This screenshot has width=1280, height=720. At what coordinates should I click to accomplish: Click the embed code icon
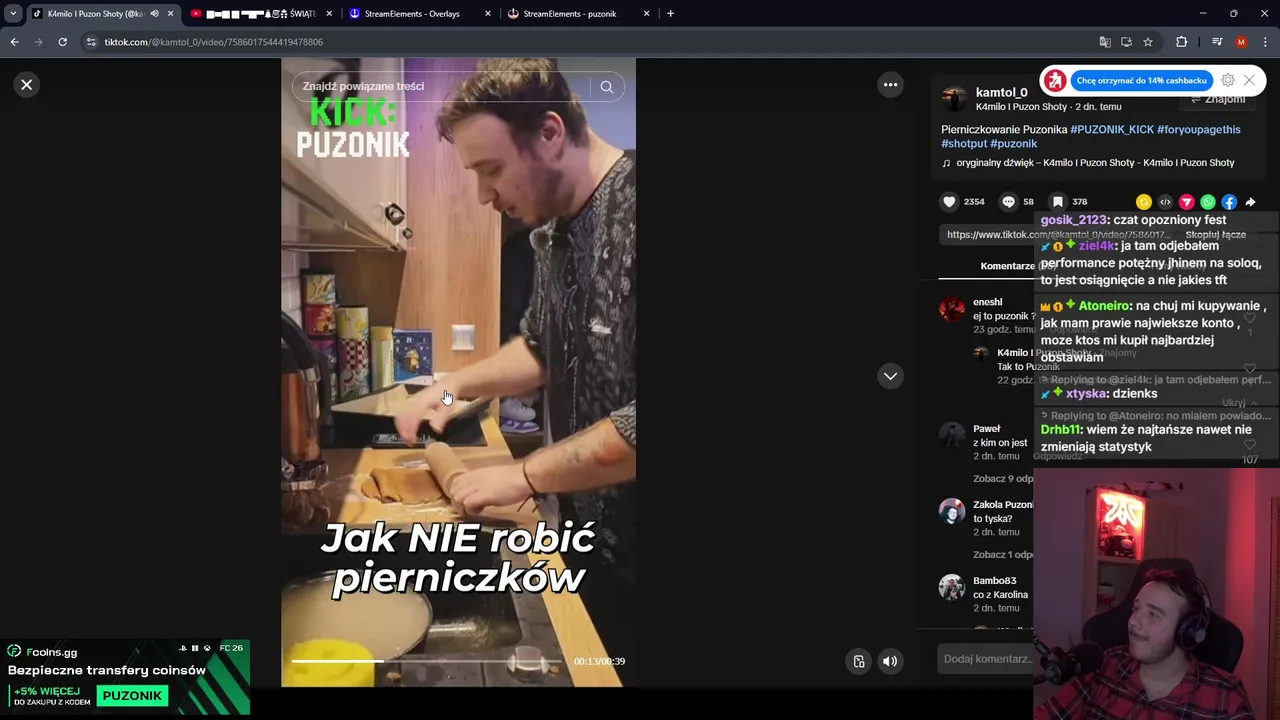[x=1165, y=202]
